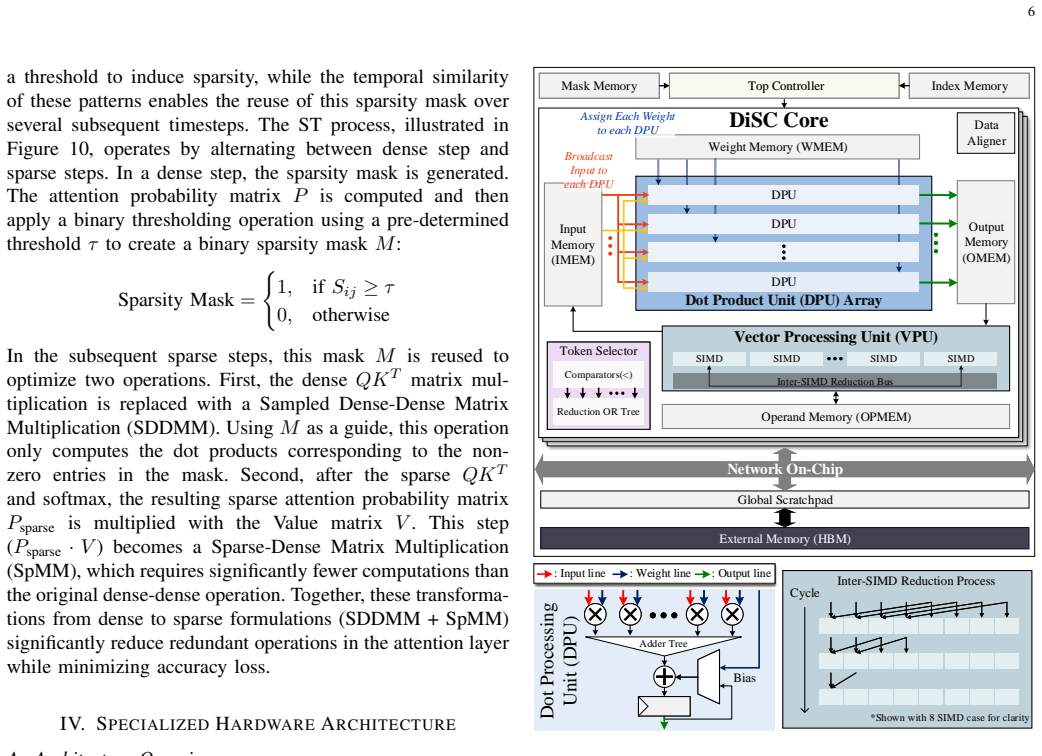This screenshot has height=756, width=1042.
Task: Click the circled plus adder symbol
Action: pos(665,677)
